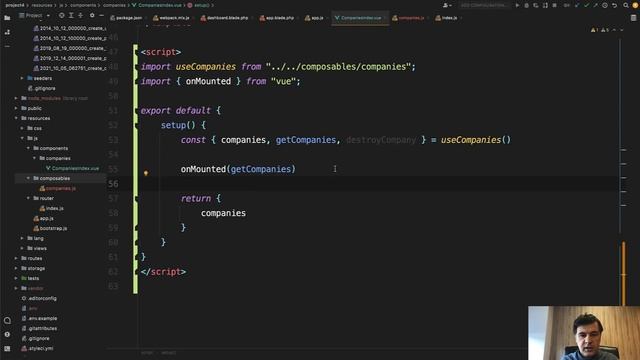Click the orange avatar icon at top right

[636, 5]
